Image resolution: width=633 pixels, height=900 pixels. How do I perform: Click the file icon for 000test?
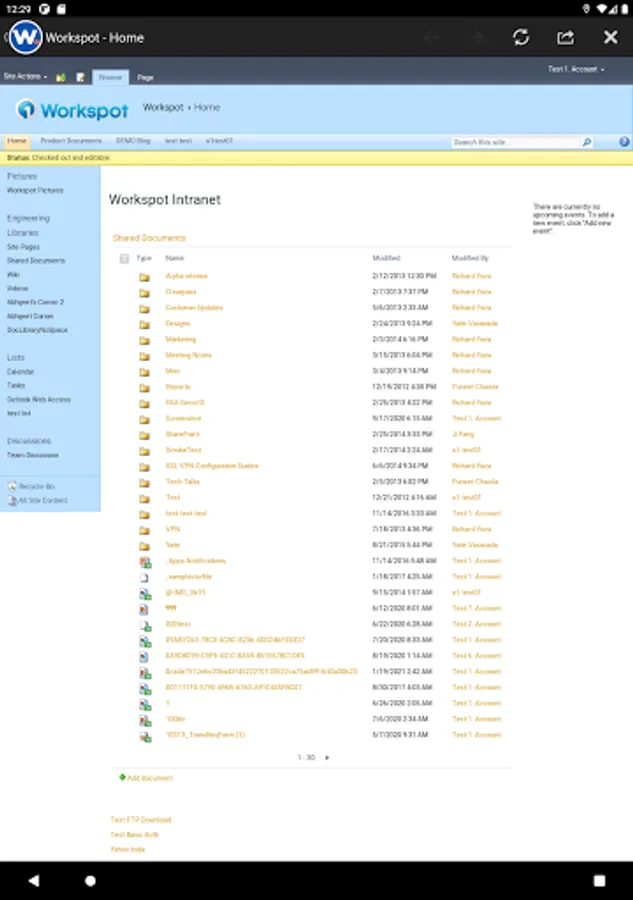(x=145, y=624)
